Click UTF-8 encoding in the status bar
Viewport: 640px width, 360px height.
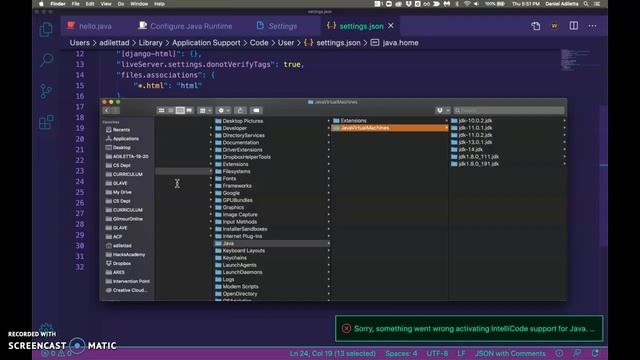click(x=437, y=353)
